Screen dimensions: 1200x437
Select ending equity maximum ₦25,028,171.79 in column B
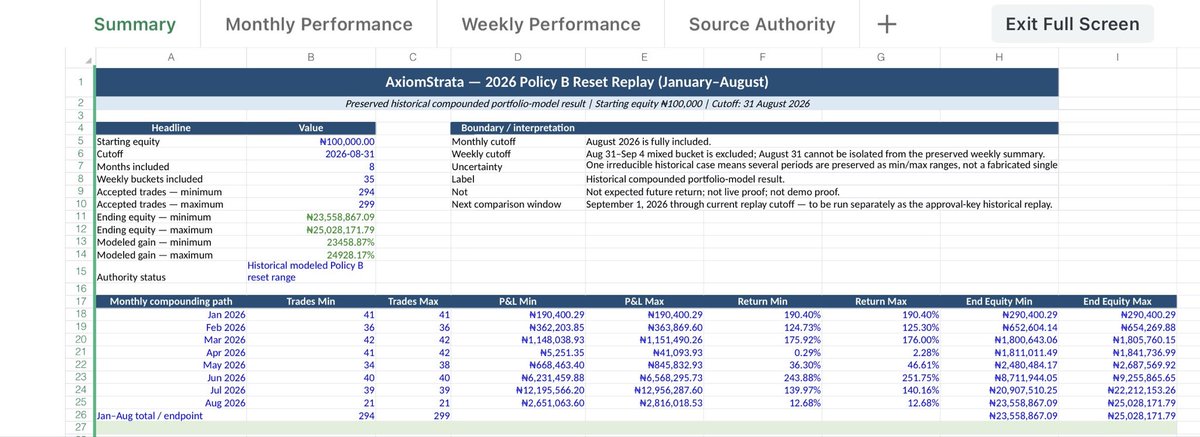[311, 229]
